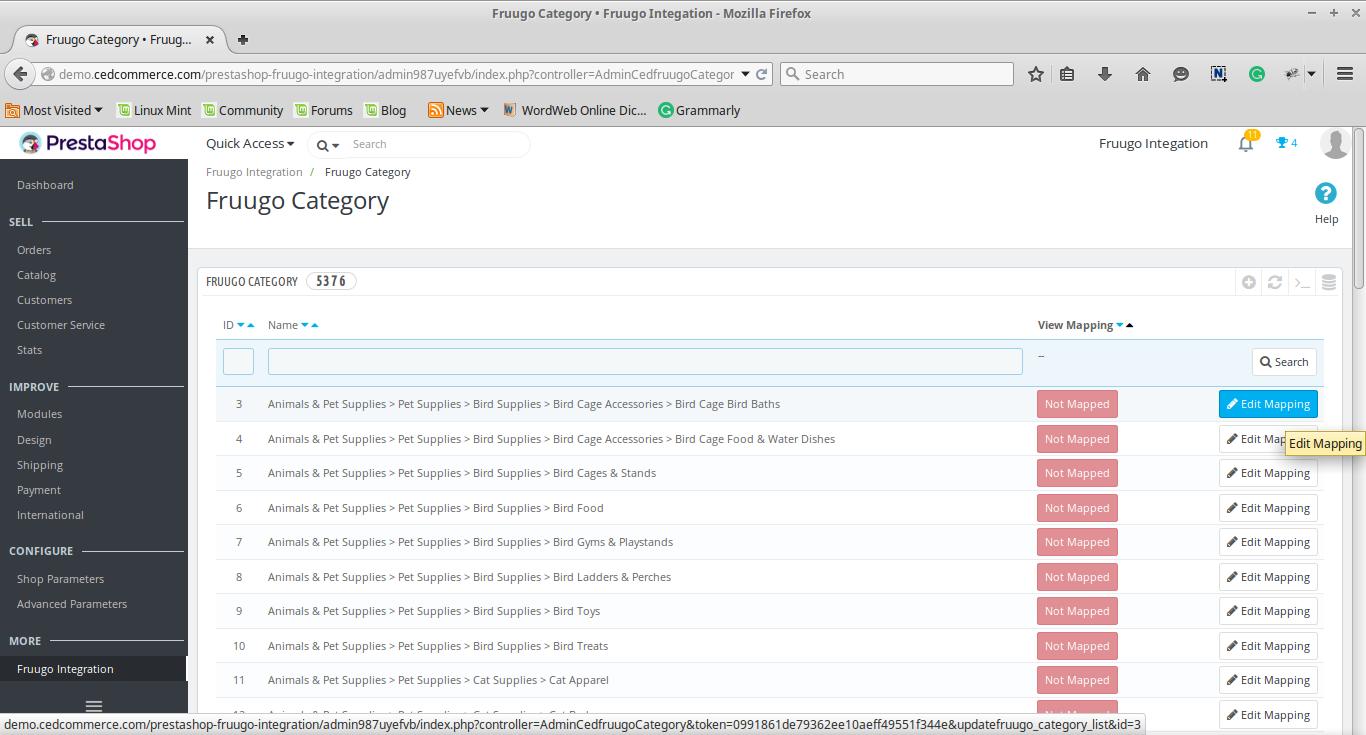Click the Firefox Home icon
The image size is (1366, 735).
coord(1143,74)
